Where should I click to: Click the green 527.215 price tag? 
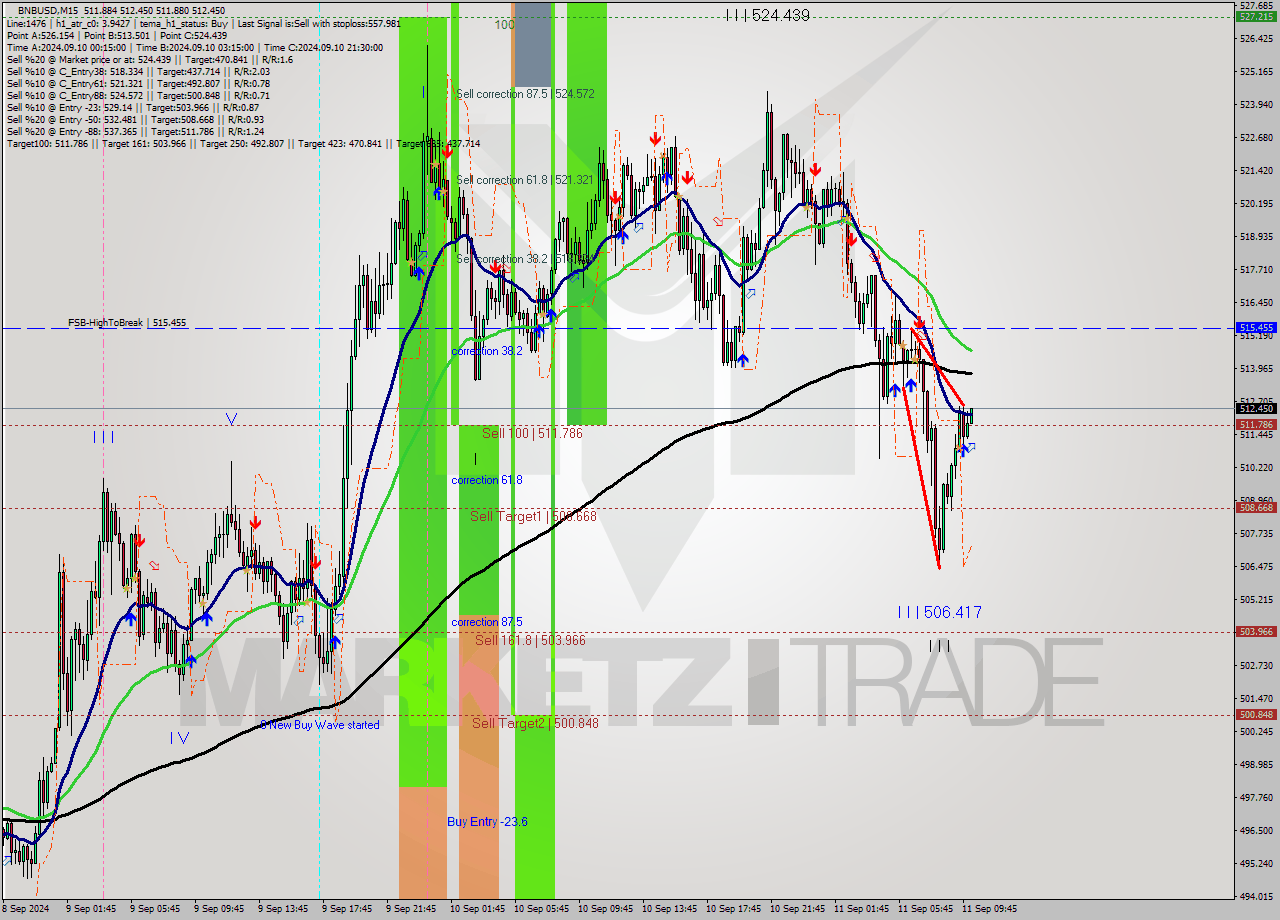tap(1256, 17)
